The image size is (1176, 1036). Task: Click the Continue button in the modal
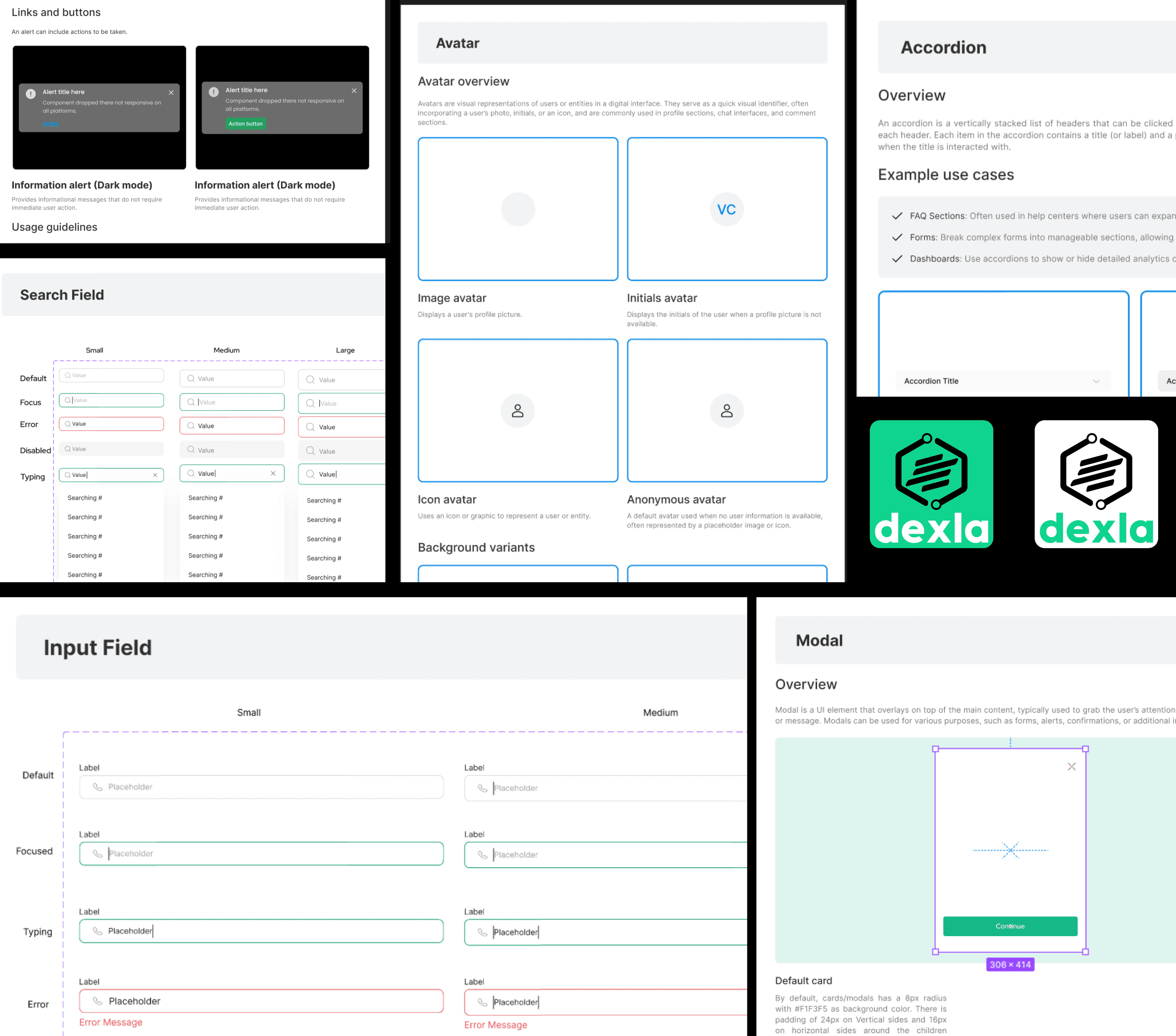tap(1010, 926)
